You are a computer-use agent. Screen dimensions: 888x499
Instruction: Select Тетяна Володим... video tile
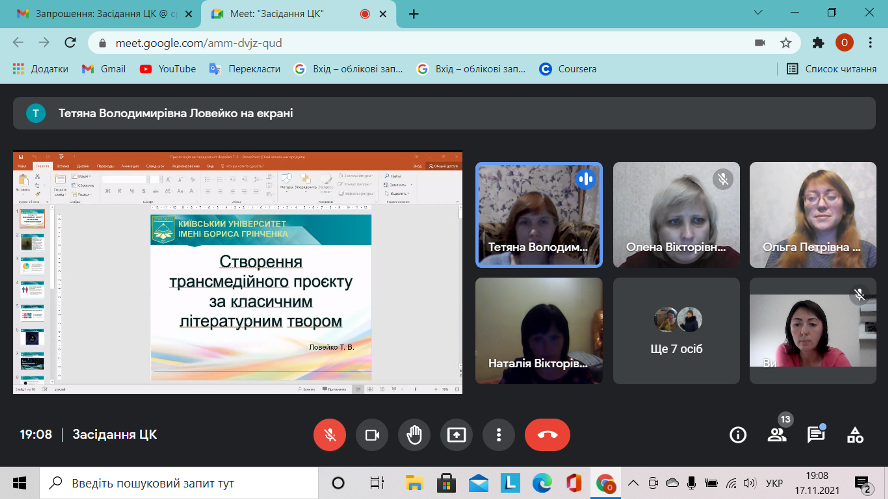(539, 215)
